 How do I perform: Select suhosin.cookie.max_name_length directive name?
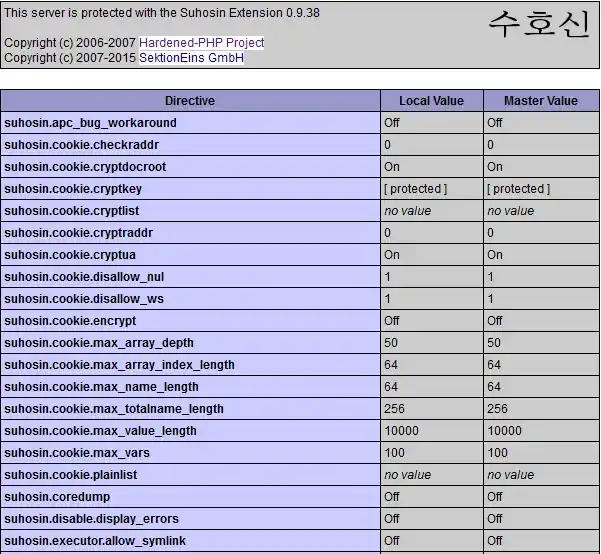[102, 387]
